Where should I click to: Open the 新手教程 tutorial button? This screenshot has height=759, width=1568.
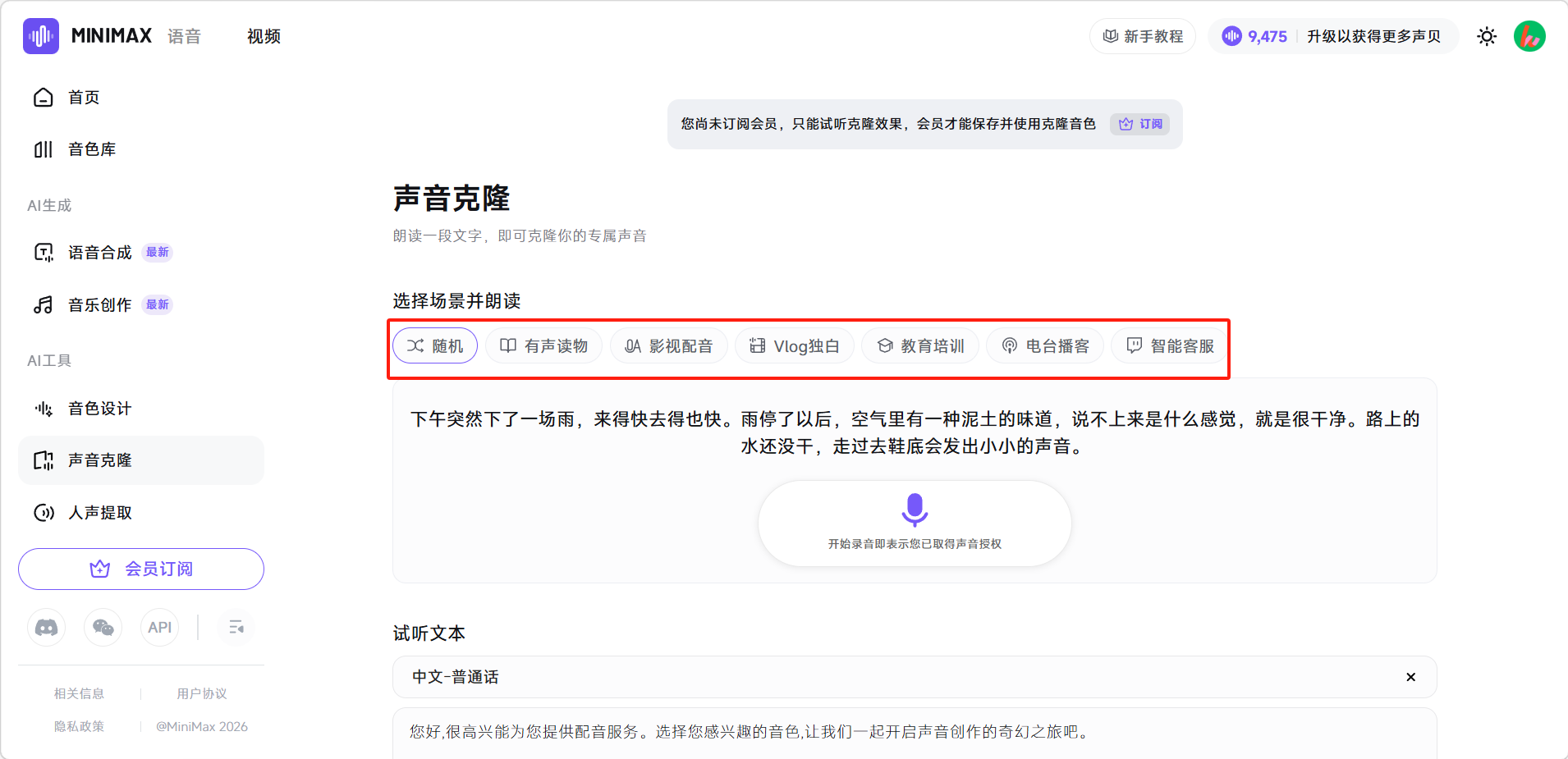[x=1143, y=36]
